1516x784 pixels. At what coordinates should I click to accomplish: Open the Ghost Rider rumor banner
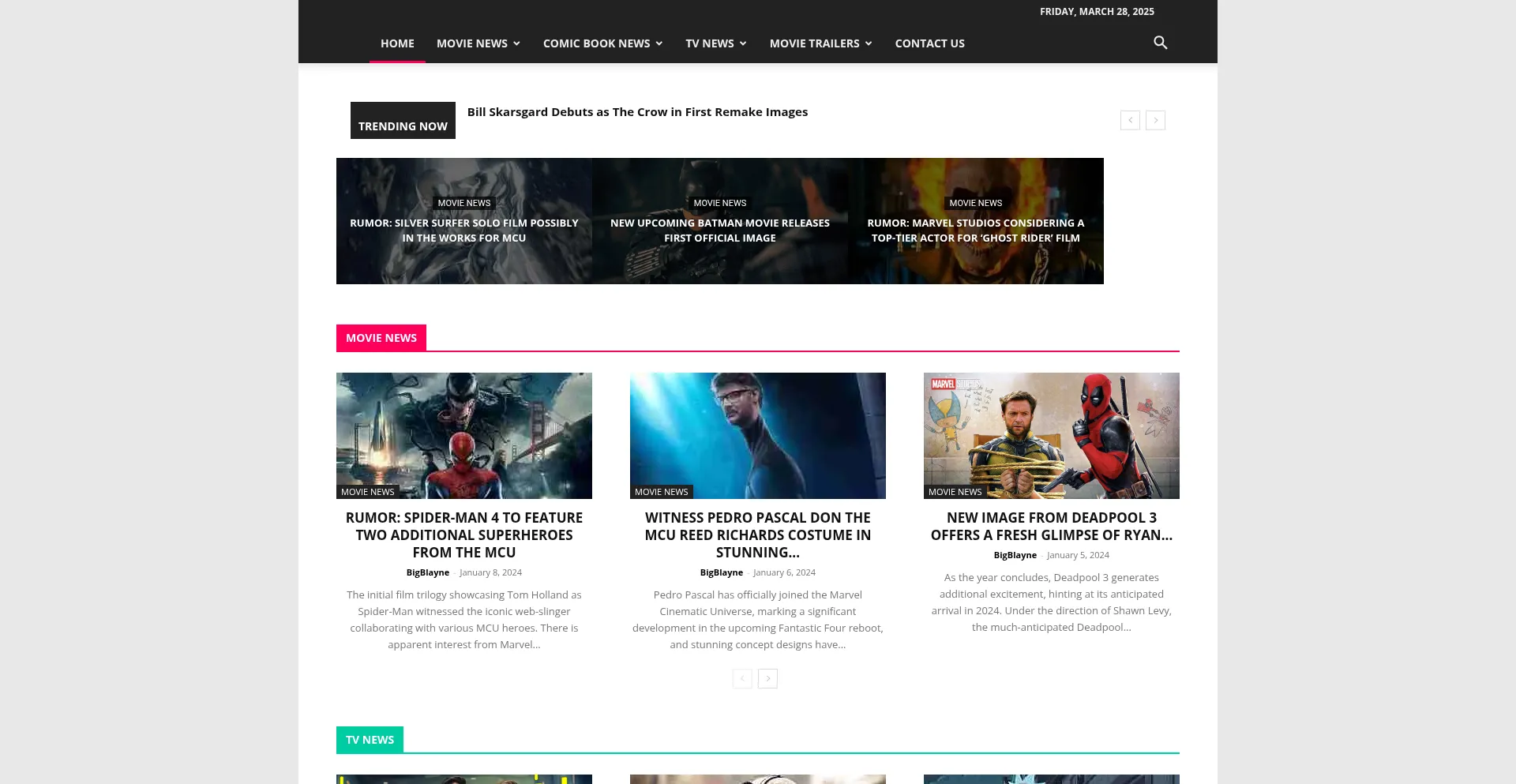[x=975, y=231]
